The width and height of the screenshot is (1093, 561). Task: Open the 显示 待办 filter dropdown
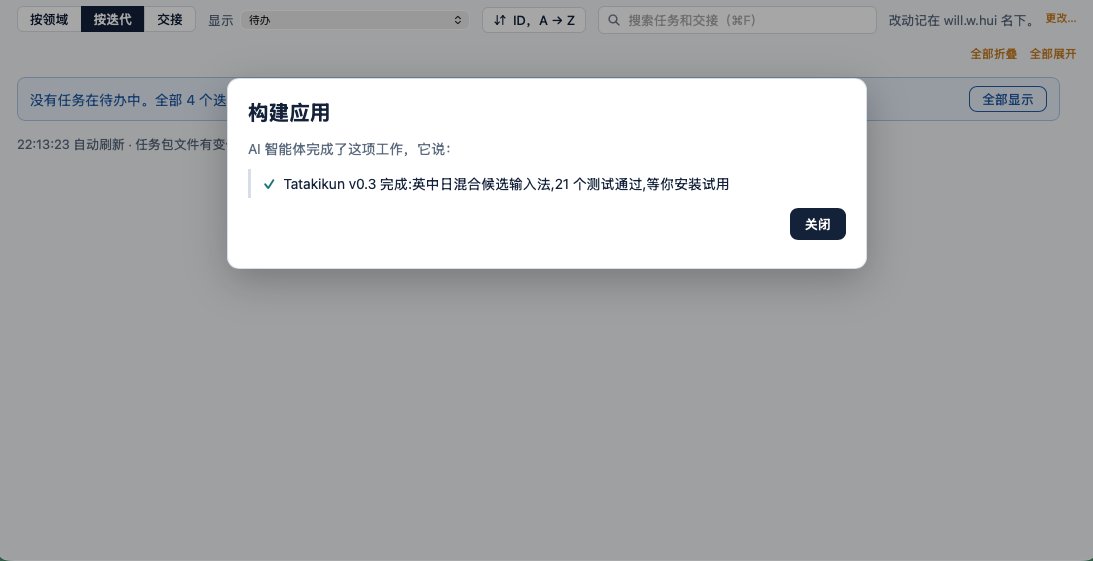click(355, 20)
